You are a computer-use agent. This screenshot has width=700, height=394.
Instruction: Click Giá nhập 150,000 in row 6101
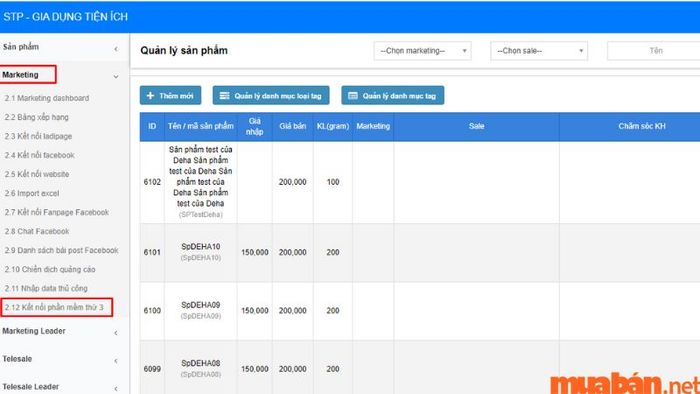254,253
